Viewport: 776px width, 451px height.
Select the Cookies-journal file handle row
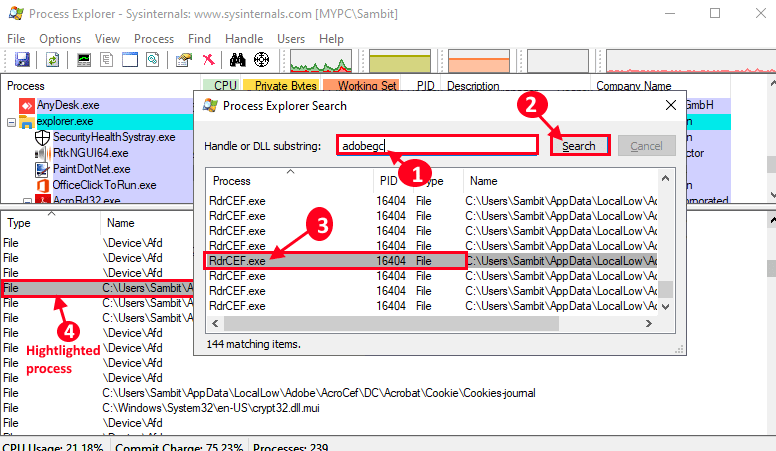(x=385, y=393)
